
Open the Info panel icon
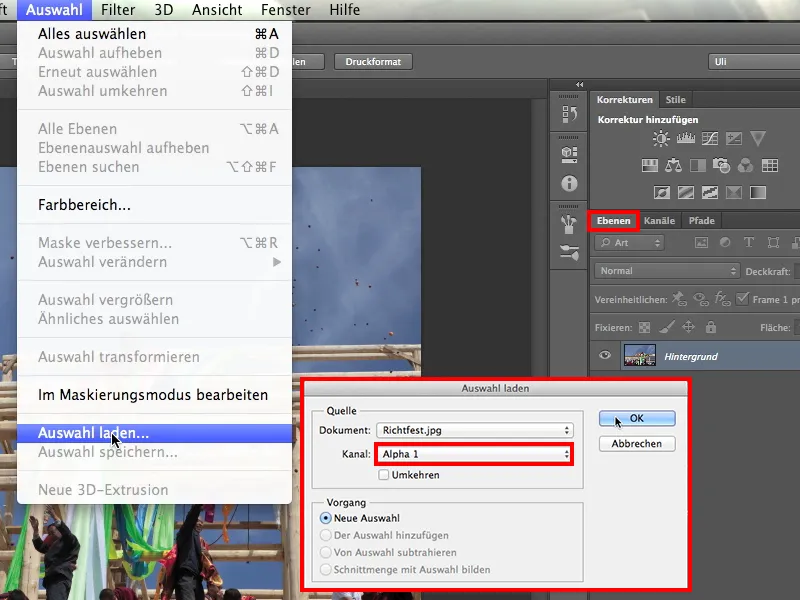569,183
